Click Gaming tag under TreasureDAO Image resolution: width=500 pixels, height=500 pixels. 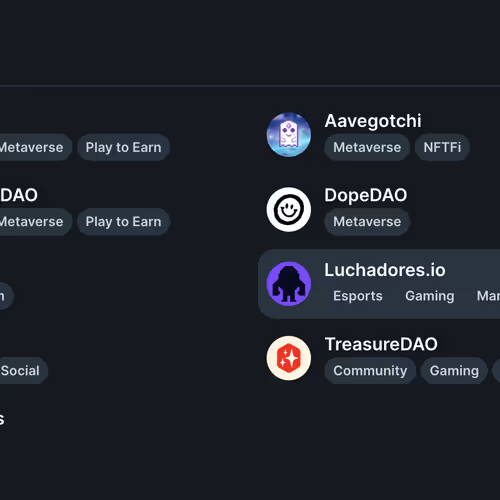tap(454, 371)
